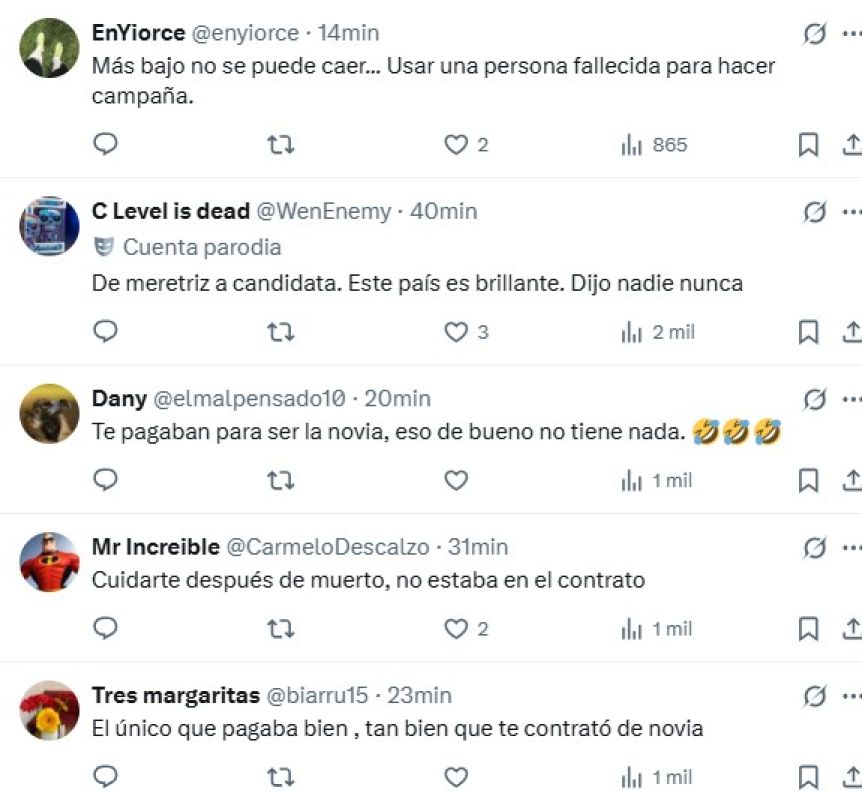
Task: Open more options for Dany's tweet
Action: pos(851,399)
